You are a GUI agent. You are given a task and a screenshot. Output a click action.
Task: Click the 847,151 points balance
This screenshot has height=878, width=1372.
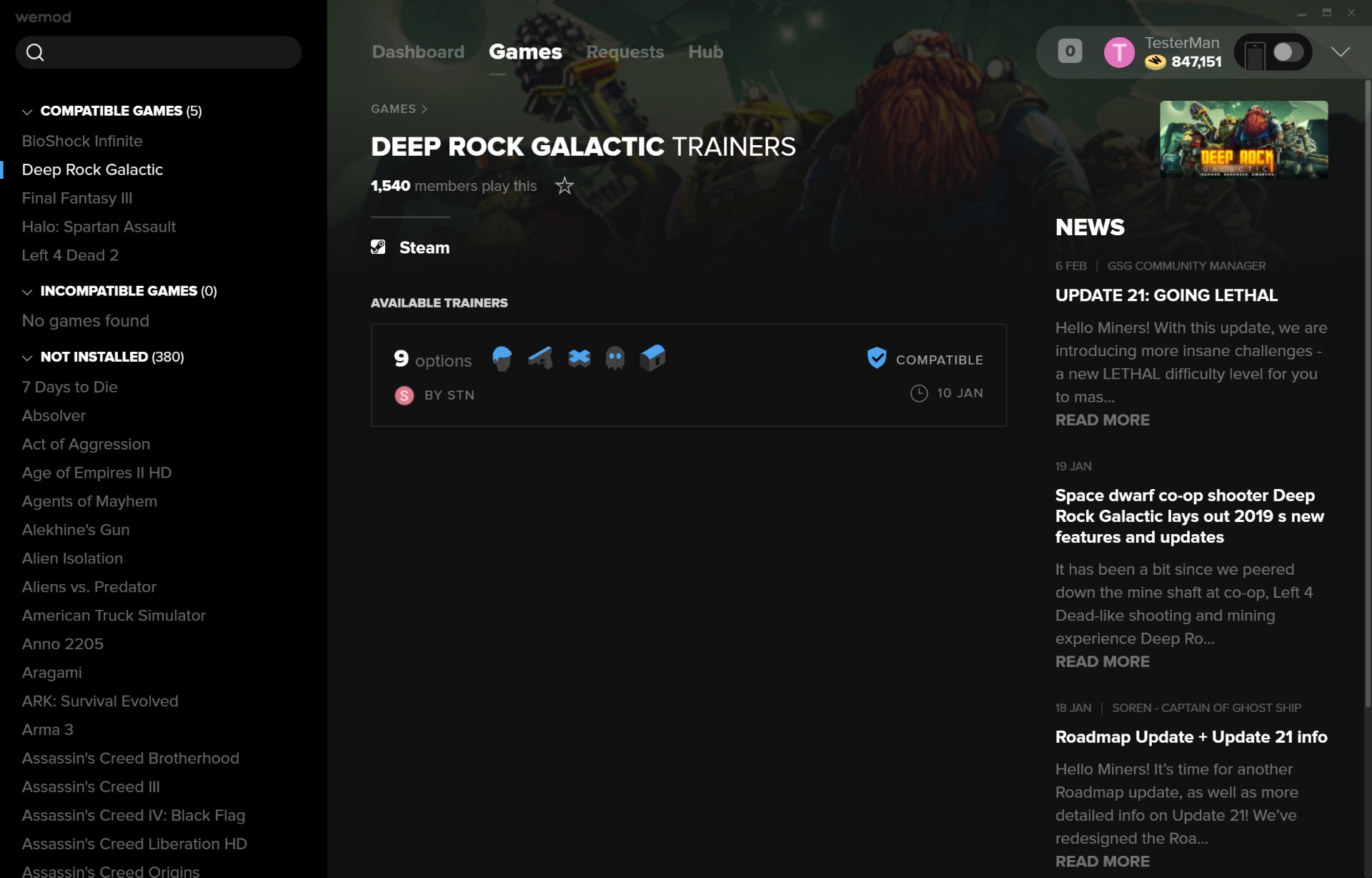[1196, 62]
